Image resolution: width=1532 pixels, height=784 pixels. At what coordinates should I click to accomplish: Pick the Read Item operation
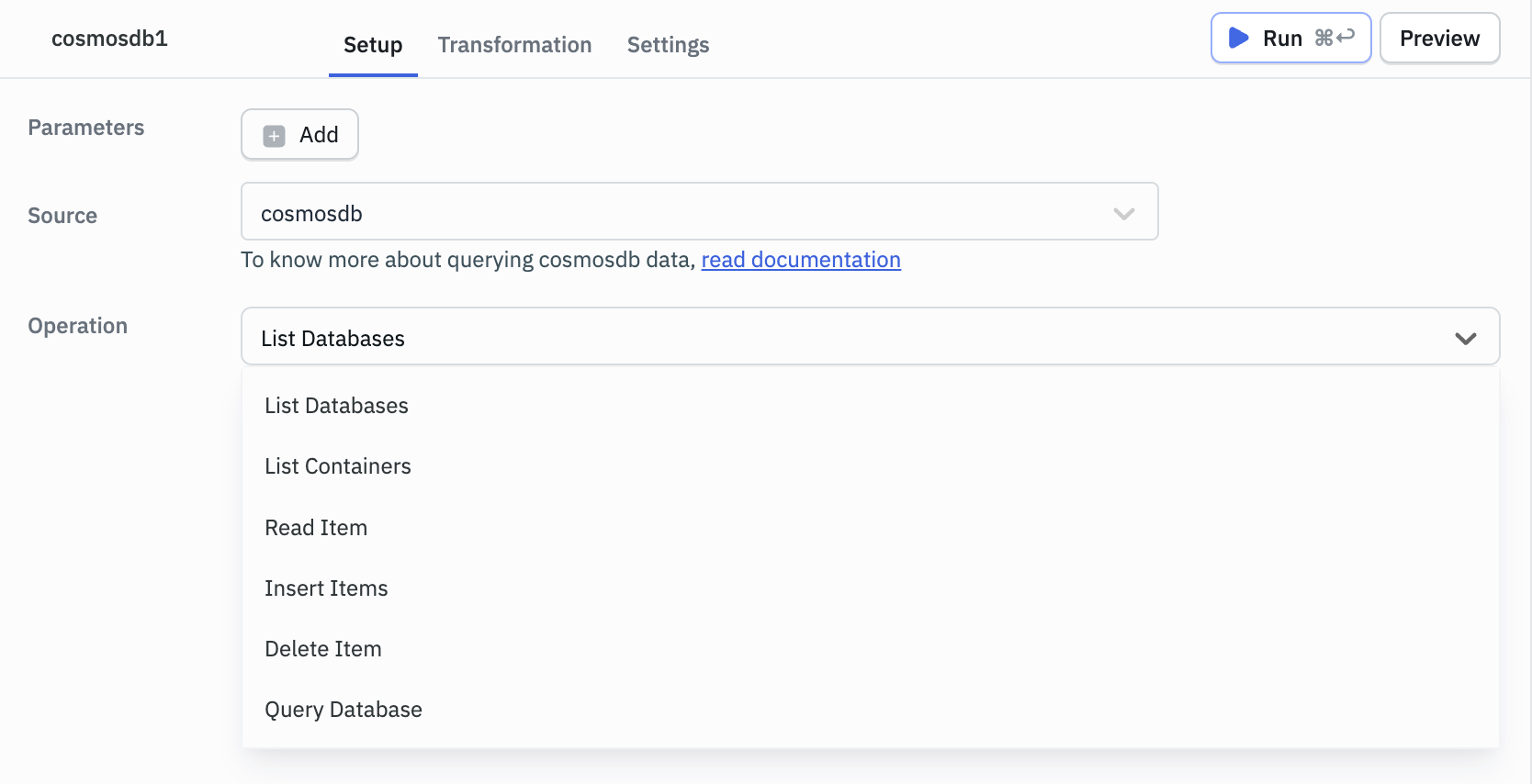coord(316,528)
